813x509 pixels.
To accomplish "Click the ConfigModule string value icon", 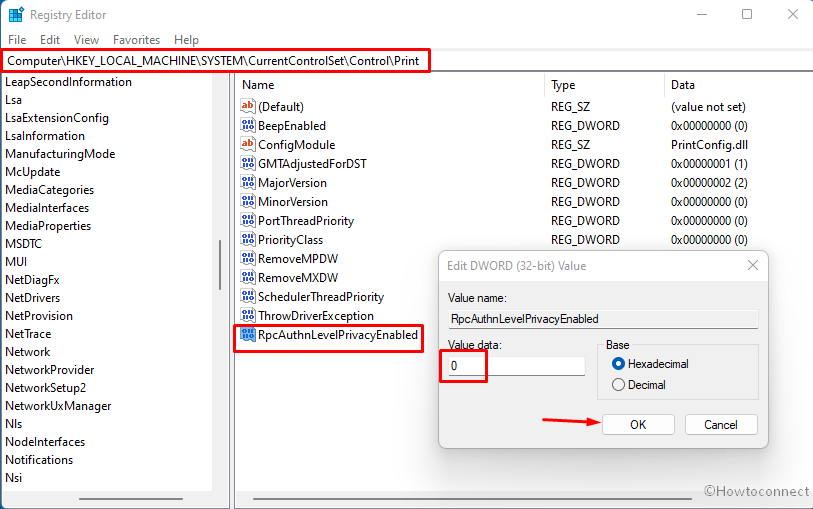I will [248, 144].
